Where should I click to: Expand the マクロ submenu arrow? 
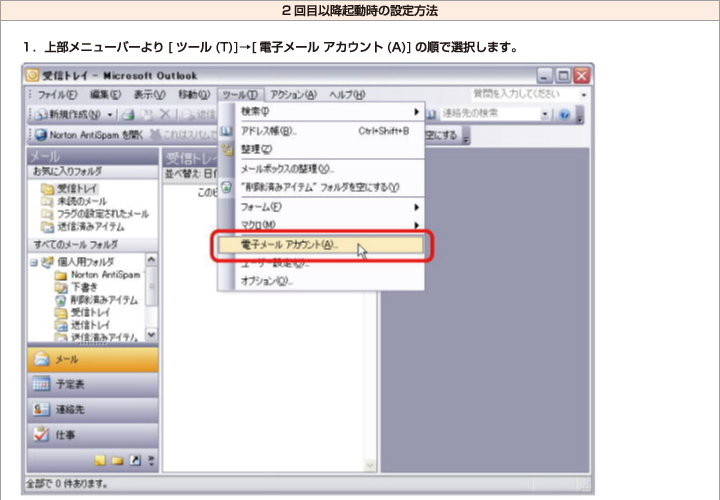pos(416,225)
